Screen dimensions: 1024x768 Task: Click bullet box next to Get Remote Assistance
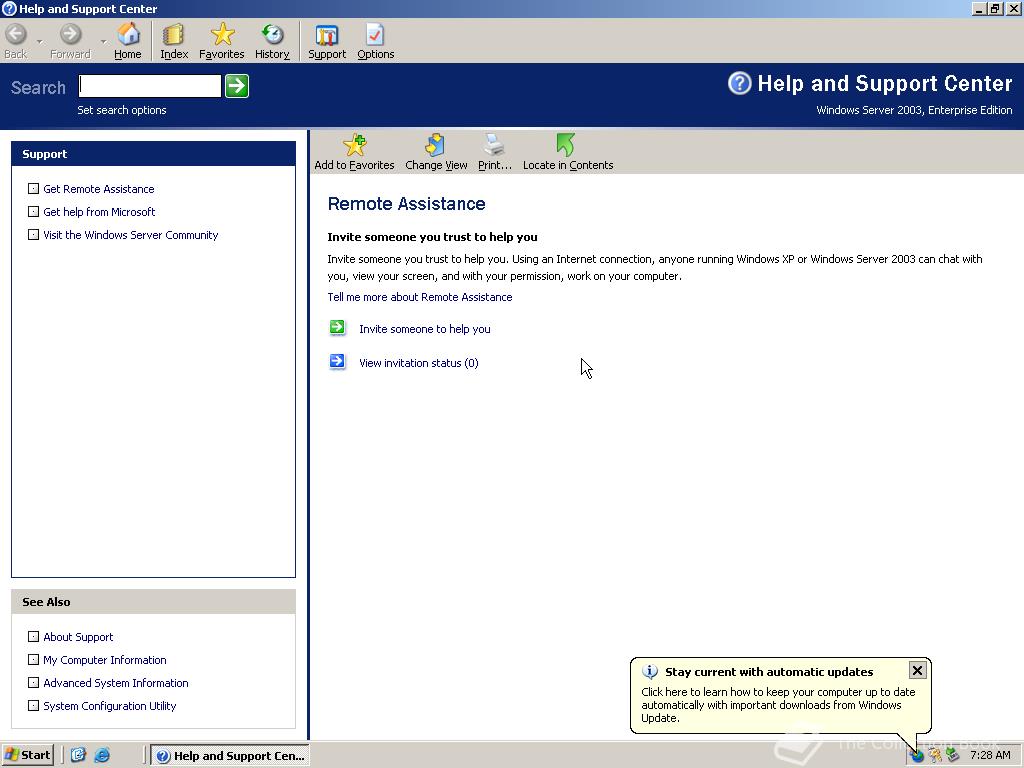[x=33, y=189]
